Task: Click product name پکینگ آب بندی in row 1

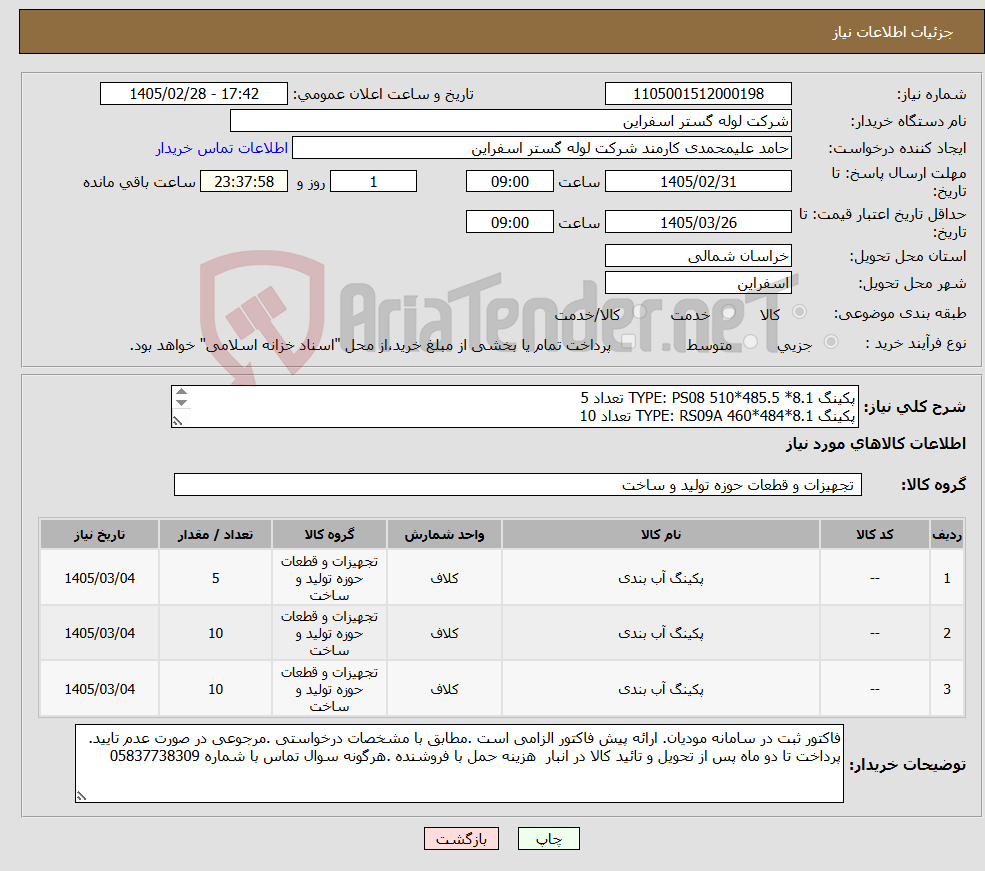Action: click(661, 578)
